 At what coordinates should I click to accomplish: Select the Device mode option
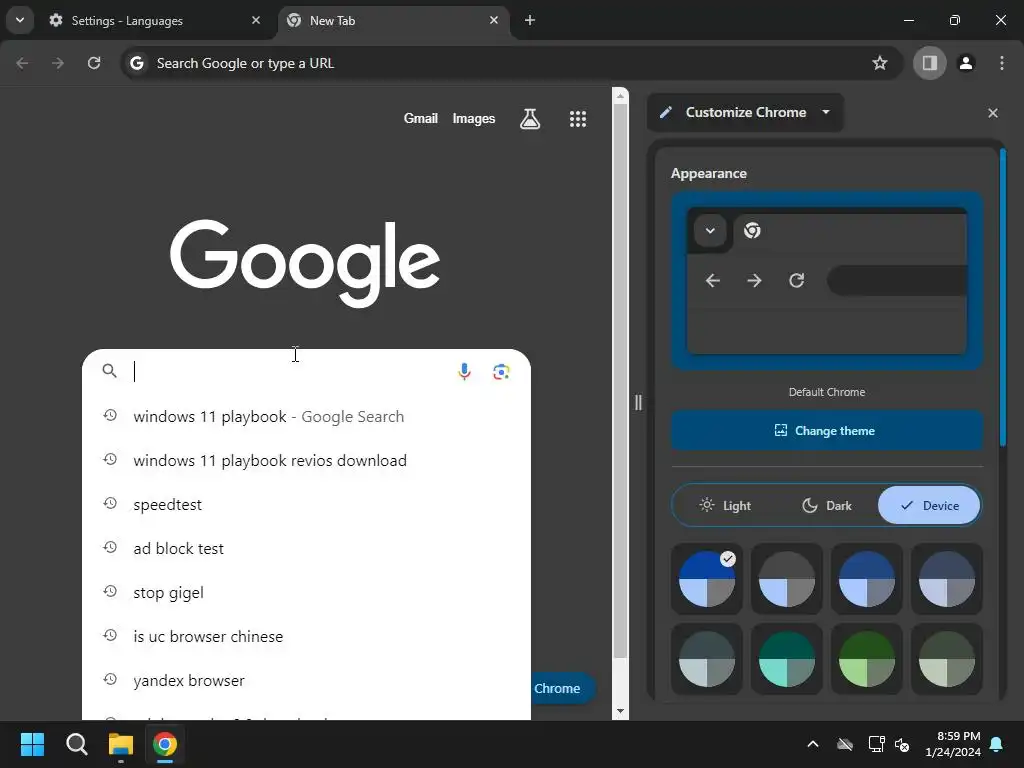tap(929, 505)
